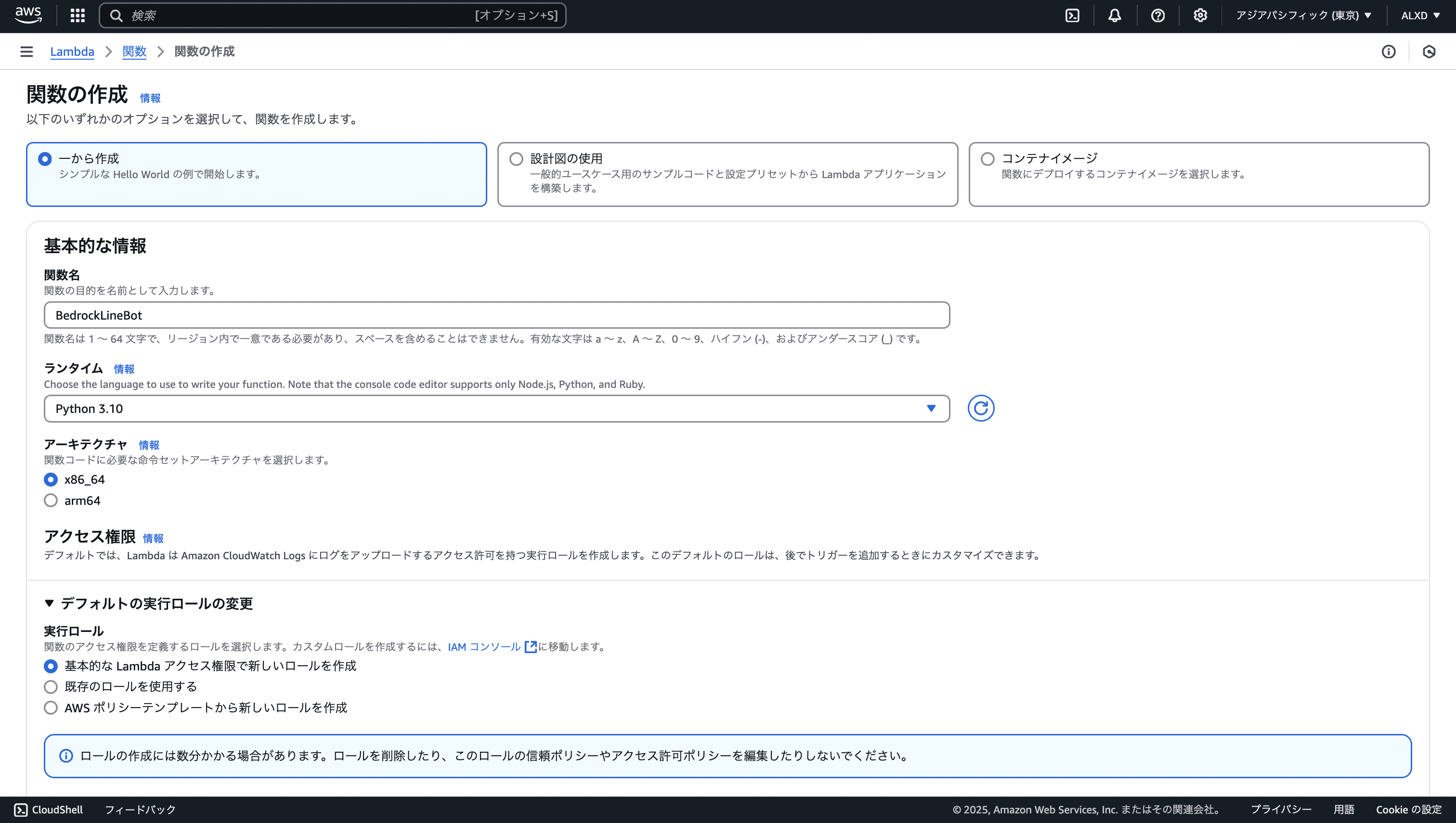The height and width of the screenshot is (823, 1456).
Task: Open the AWS services grid menu
Action: coord(77,15)
